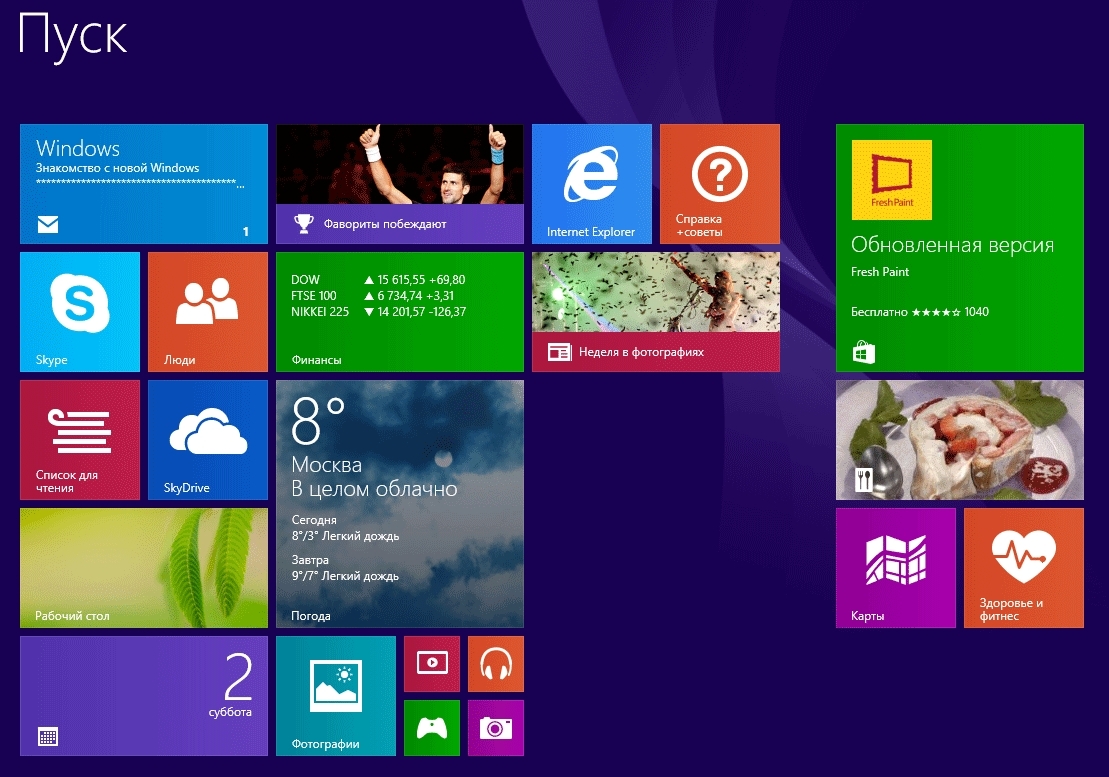Click the Обновленная версия headline text
The image size is (1109, 777).
point(953,245)
